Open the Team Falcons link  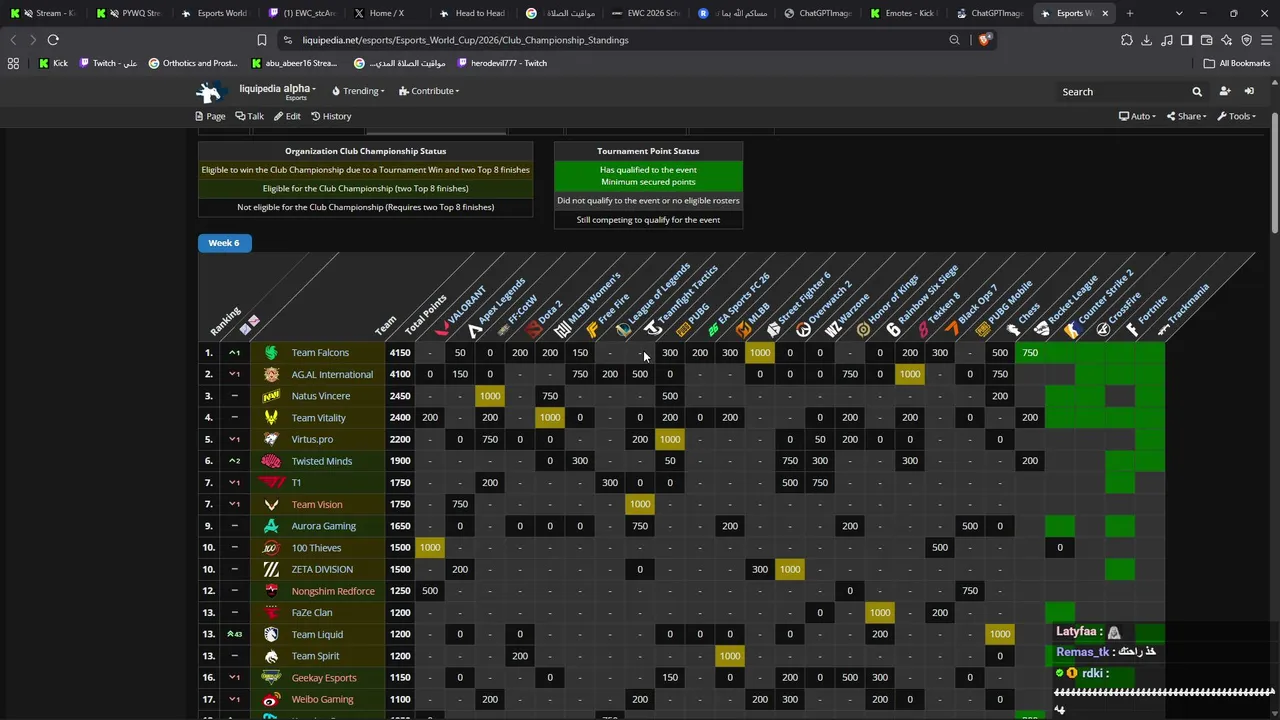(x=320, y=353)
